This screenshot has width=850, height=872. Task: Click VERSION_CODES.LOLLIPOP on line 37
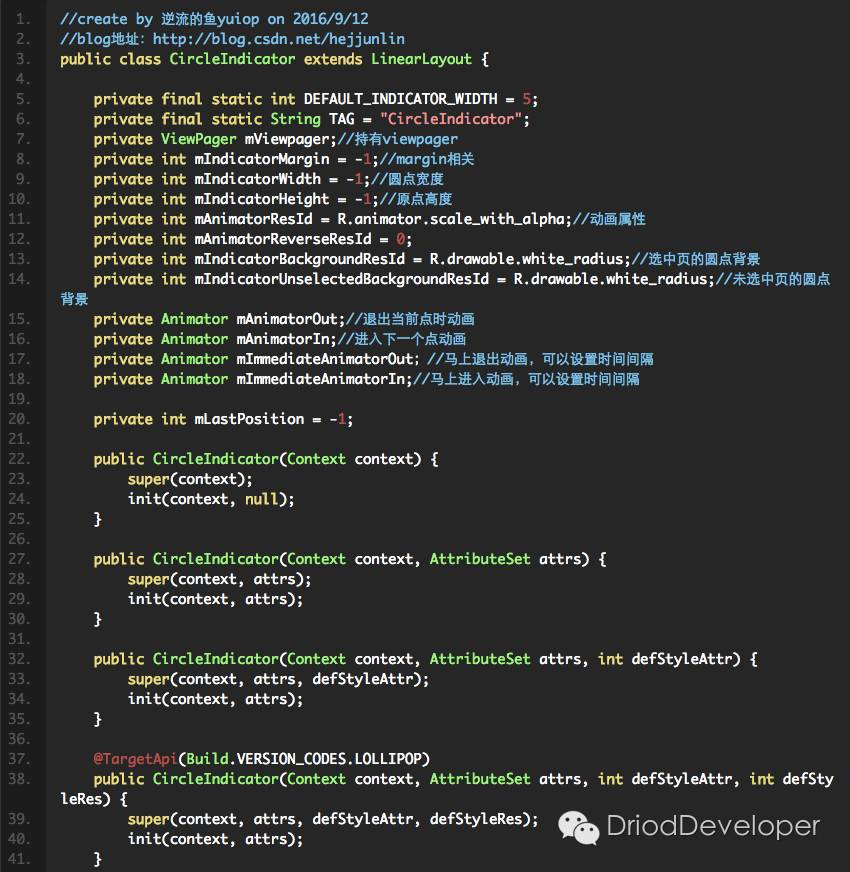(329, 759)
